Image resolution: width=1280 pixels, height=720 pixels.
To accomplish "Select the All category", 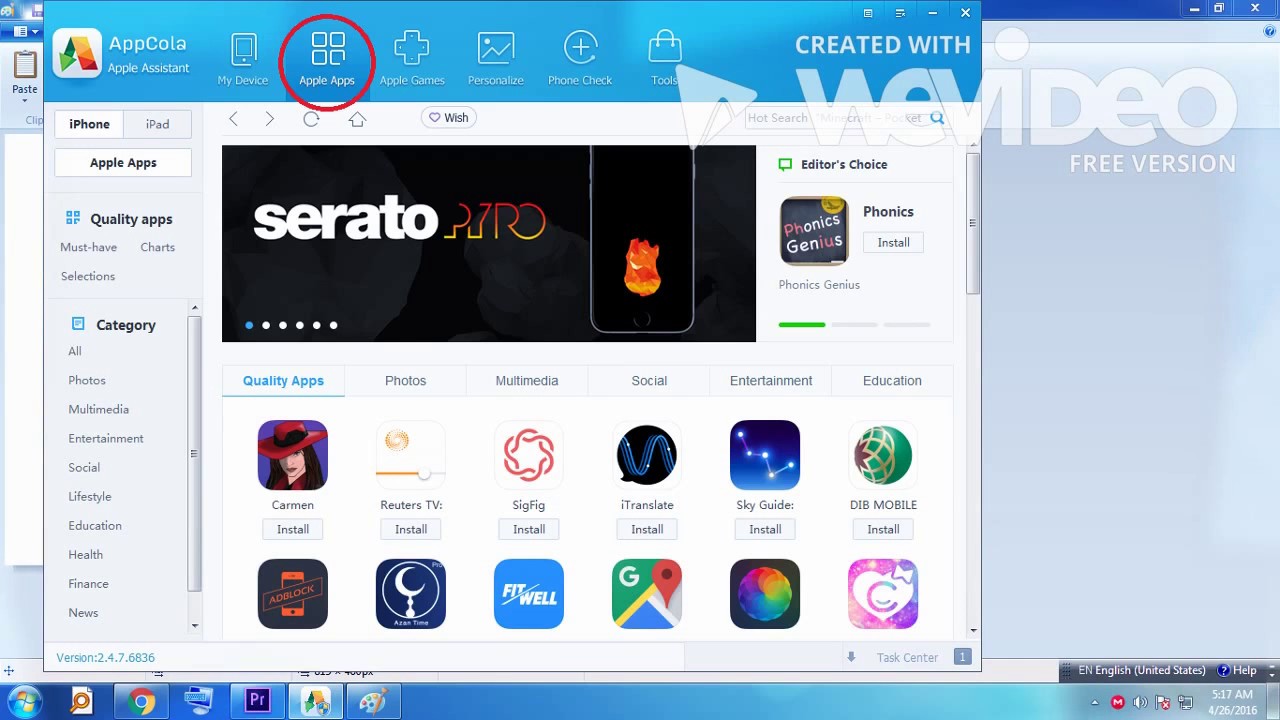I will 75,351.
